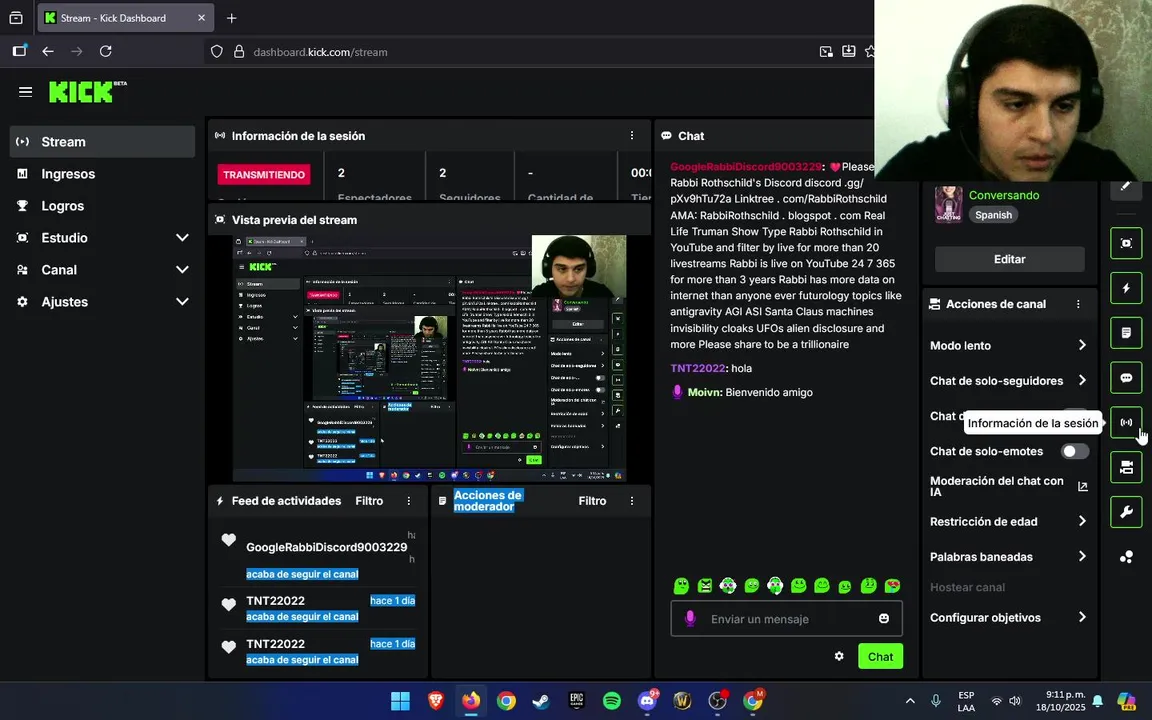The image size is (1152, 720).
Task: Open Logros in the sidebar
Action: point(102,206)
